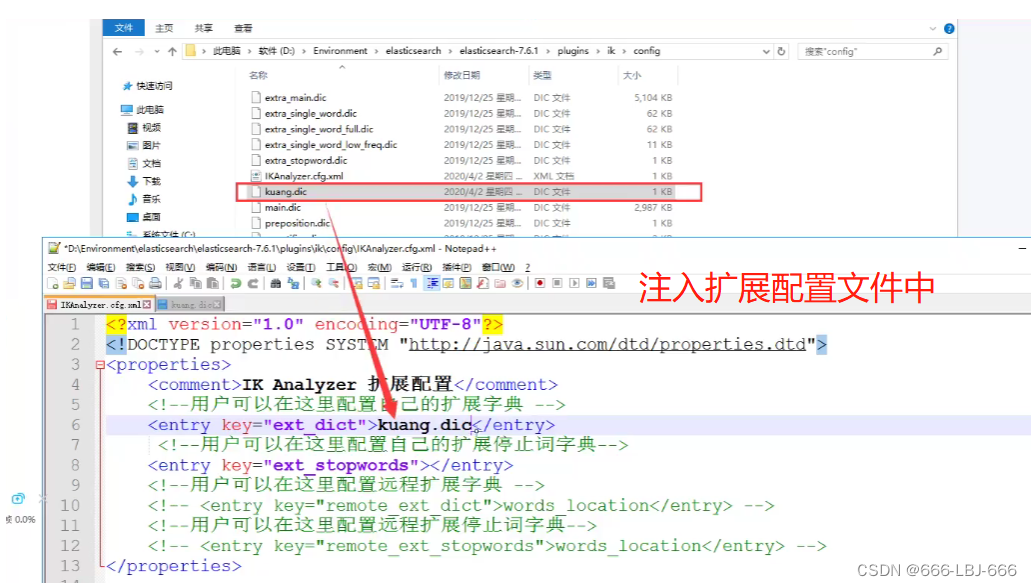Expand address bar history dropdown

[x=766, y=51]
